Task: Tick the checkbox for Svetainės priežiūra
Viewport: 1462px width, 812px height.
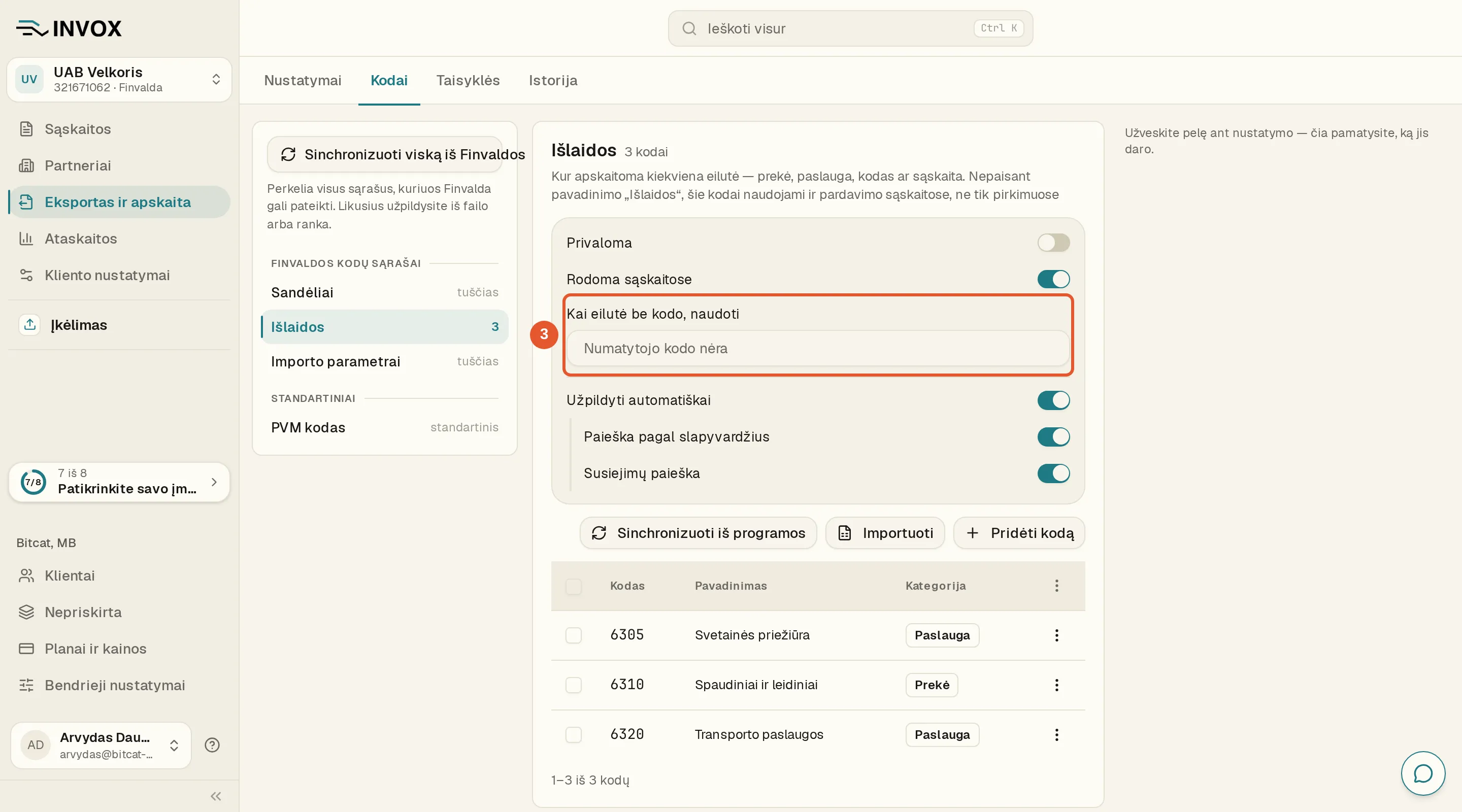Action: click(573, 635)
